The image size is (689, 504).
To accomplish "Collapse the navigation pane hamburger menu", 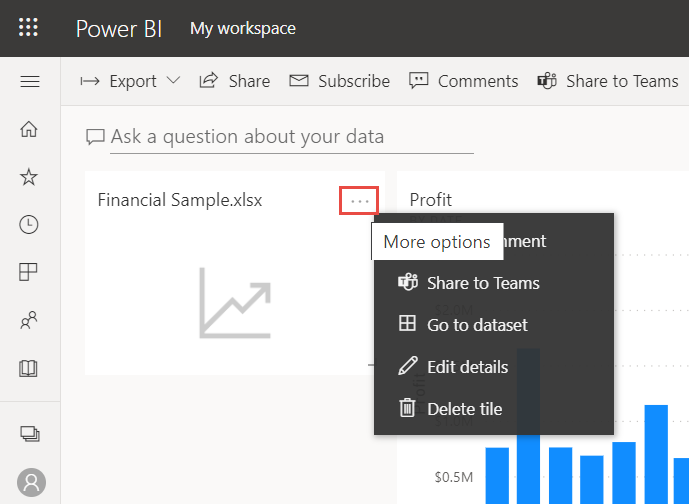I will pyautogui.click(x=29, y=81).
